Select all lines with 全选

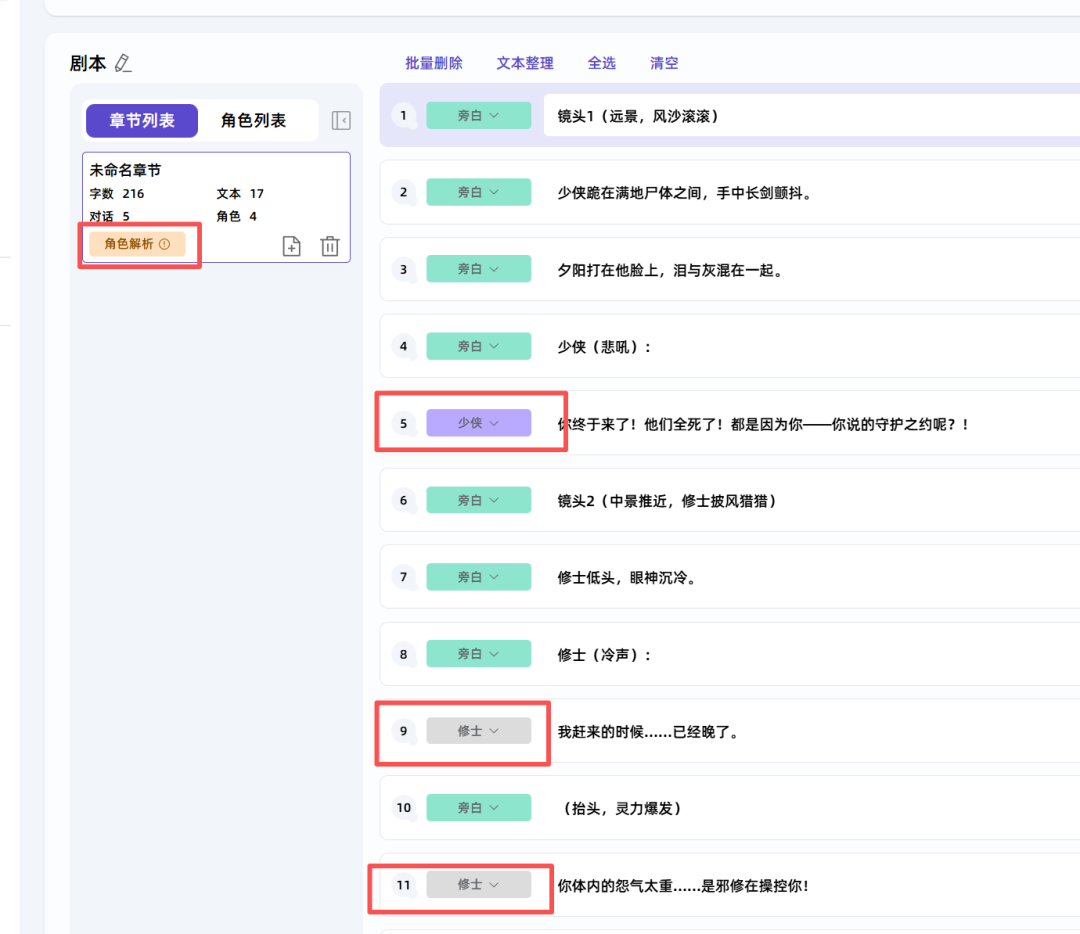click(602, 62)
